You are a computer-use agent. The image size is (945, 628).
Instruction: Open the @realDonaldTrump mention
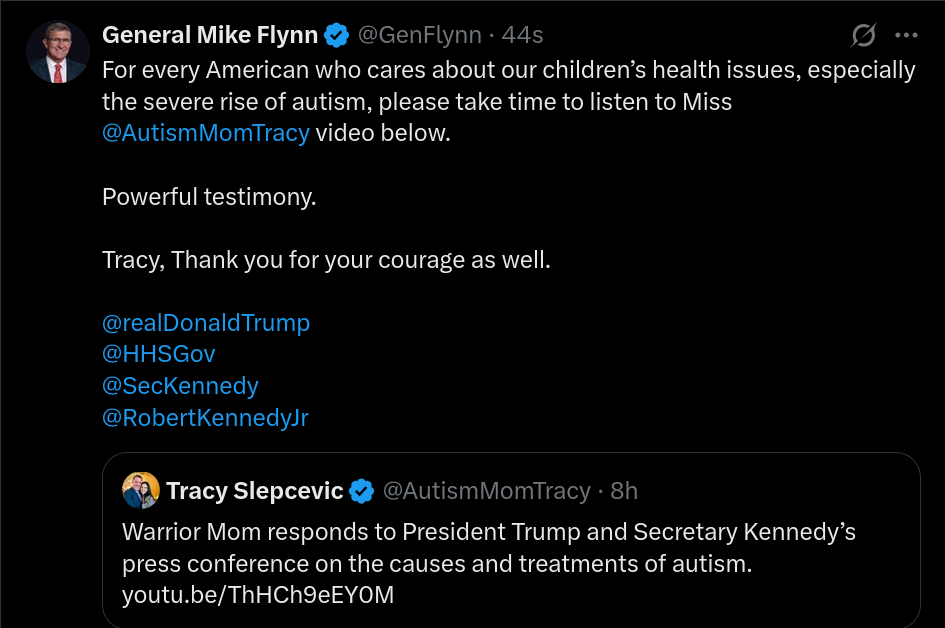206,323
